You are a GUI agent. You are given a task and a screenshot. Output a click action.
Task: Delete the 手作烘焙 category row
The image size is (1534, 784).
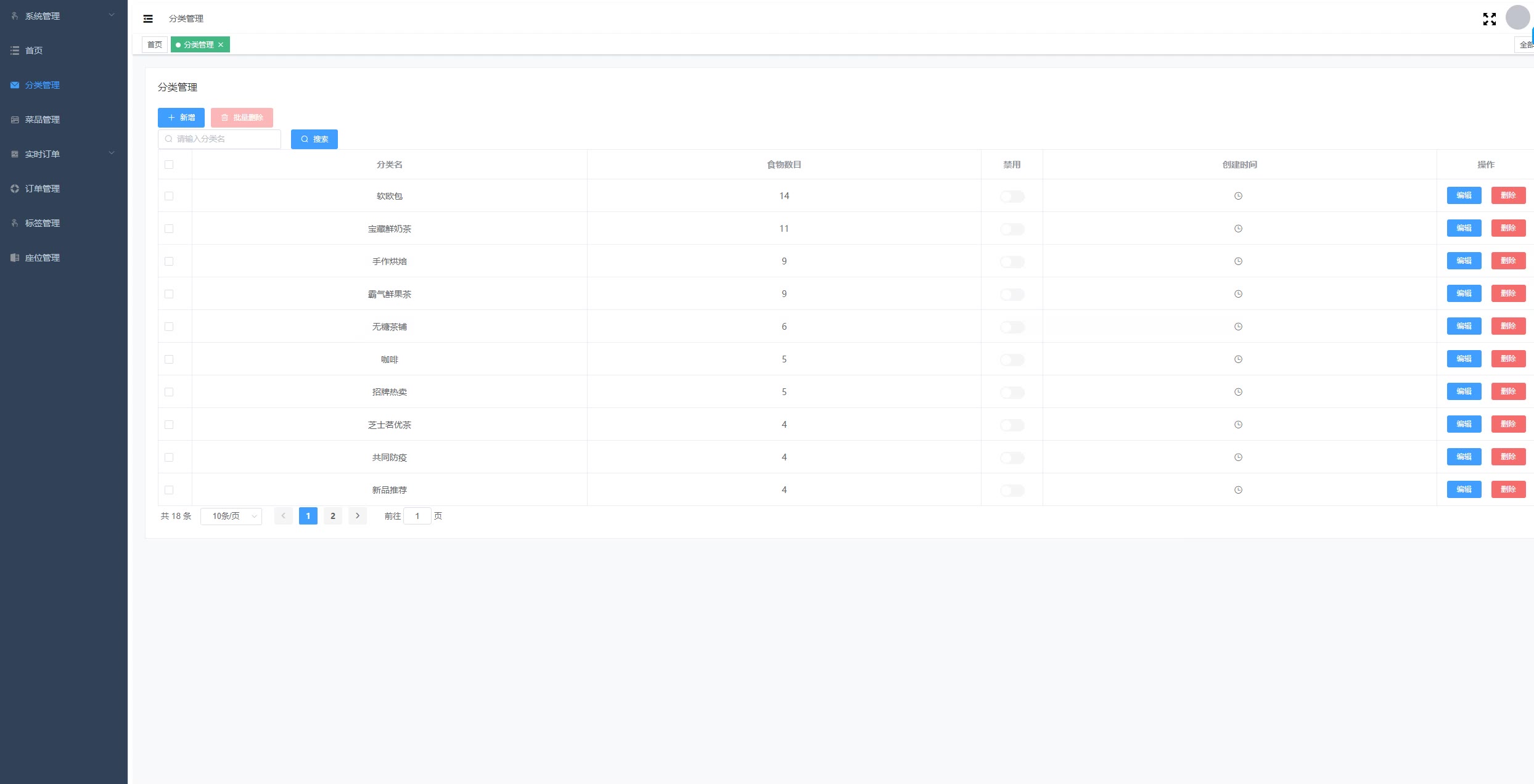point(1508,261)
